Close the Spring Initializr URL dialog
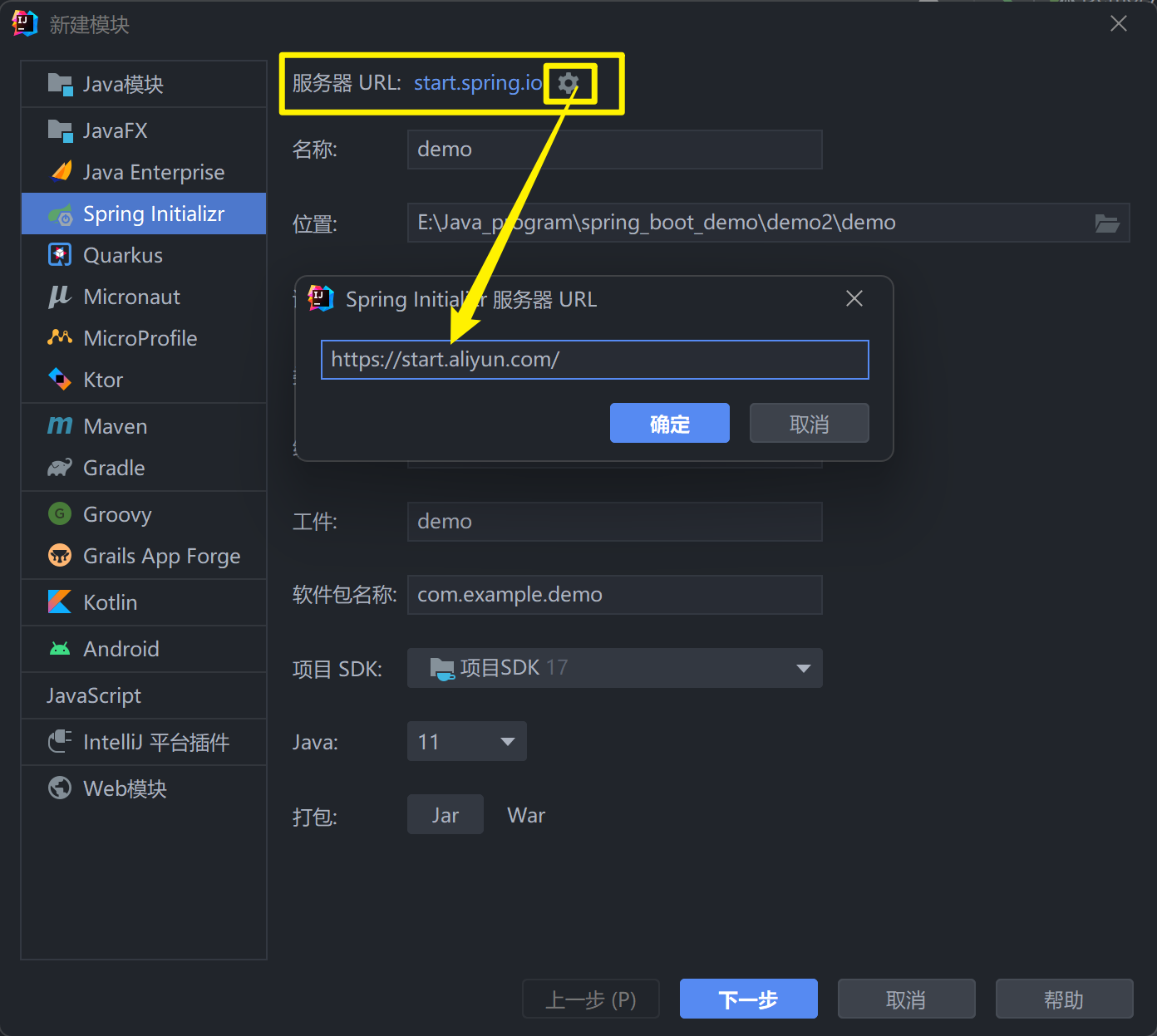This screenshot has width=1157, height=1036. pyautogui.click(x=854, y=298)
